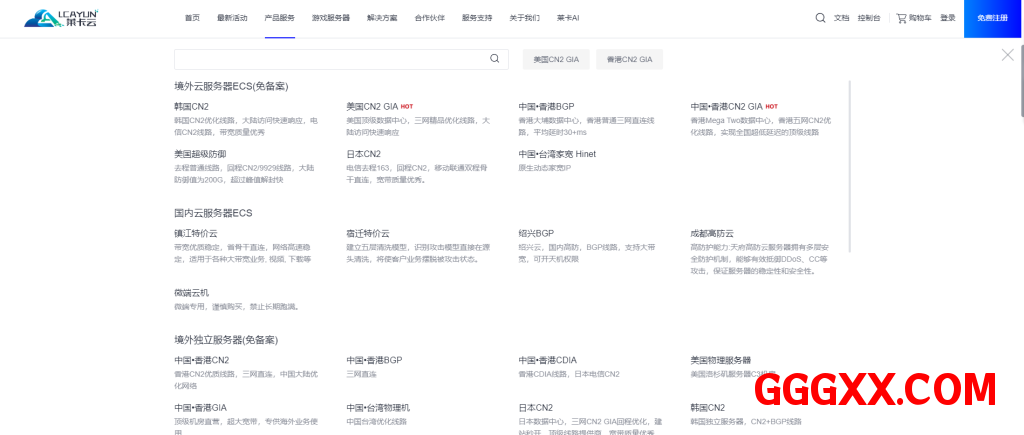This screenshot has height=435, width=1024.
Task: Open the 控制台 link
Action: click(869, 18)
